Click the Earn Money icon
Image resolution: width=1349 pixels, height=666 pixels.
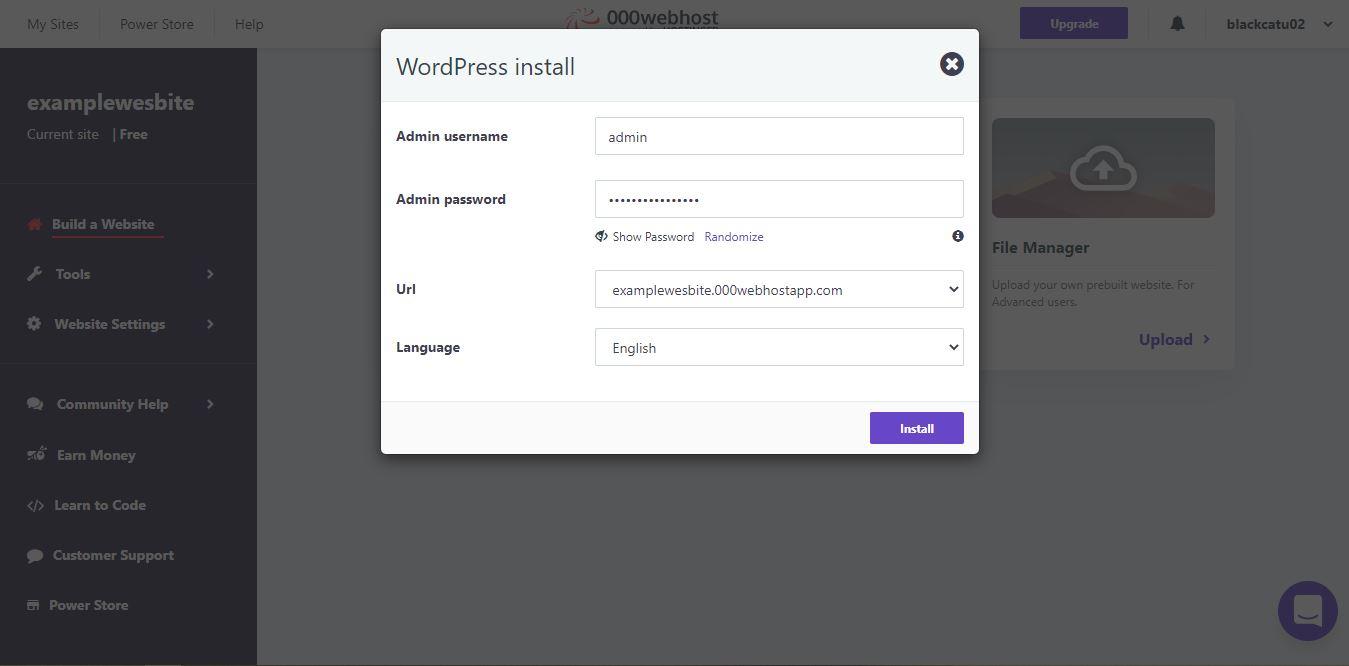pos(36,454)
